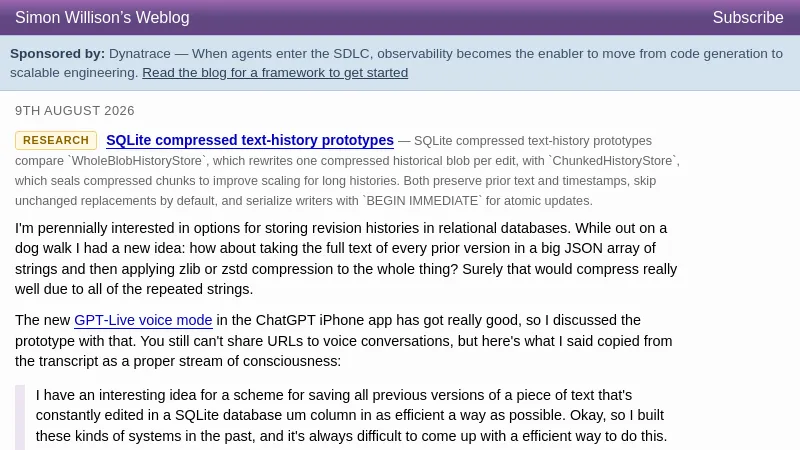Visit the GPT-Live voice mode link
800x450 pixels.
(143, 320)
